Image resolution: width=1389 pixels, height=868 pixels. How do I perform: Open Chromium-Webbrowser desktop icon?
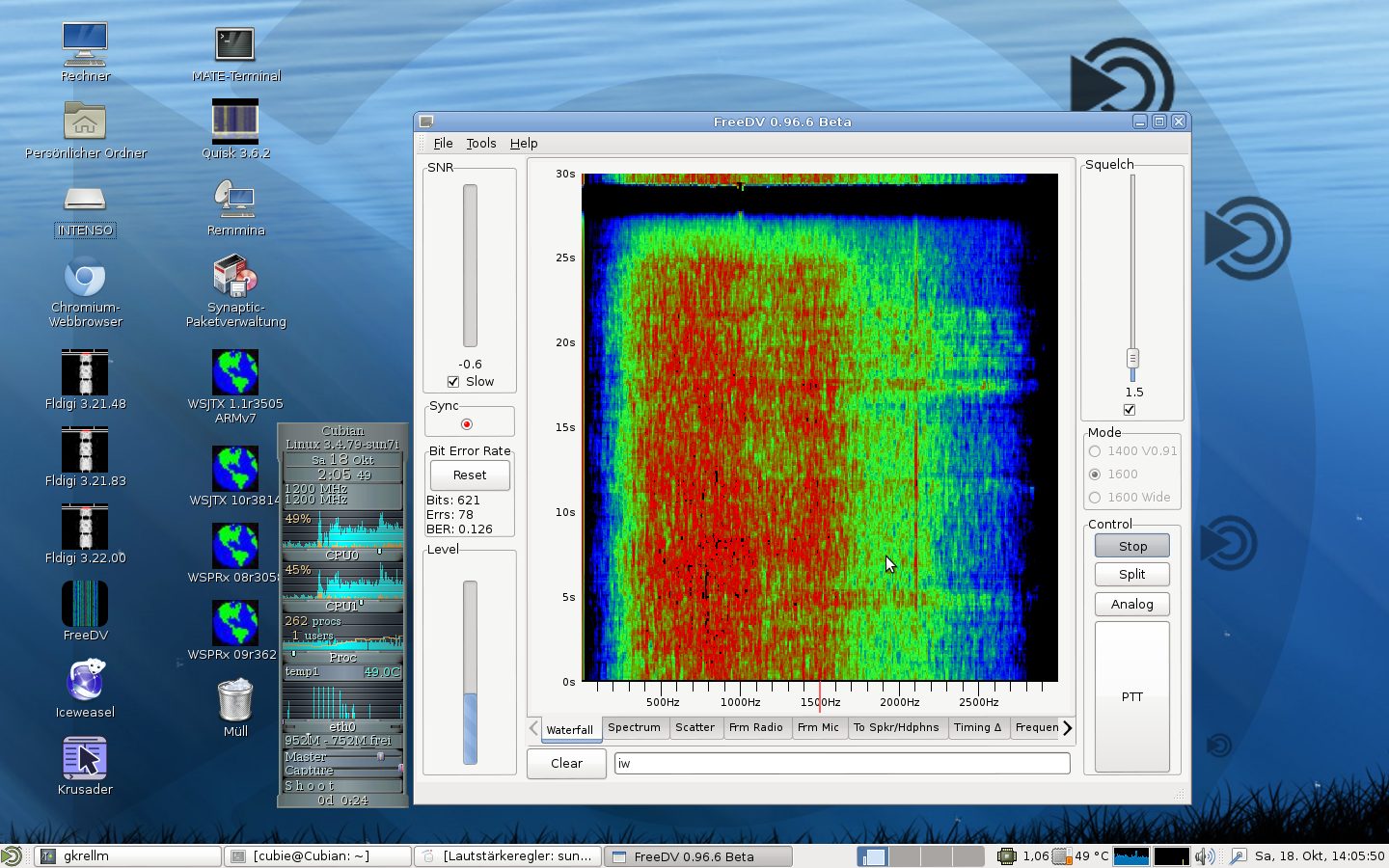[x=85, y=278]
